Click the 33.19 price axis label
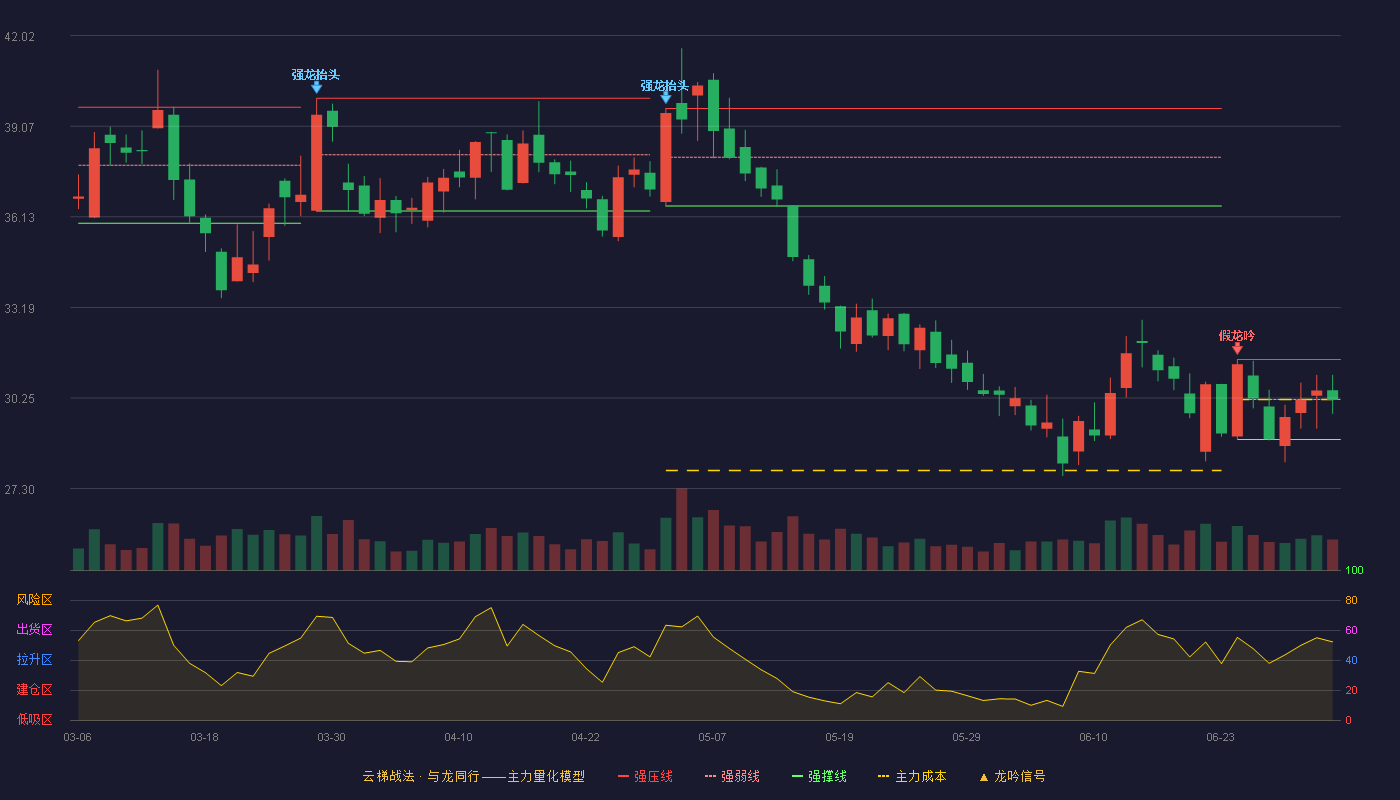Screen dimensions: 1400x800 pyautogui.click(x=19, y=309)
